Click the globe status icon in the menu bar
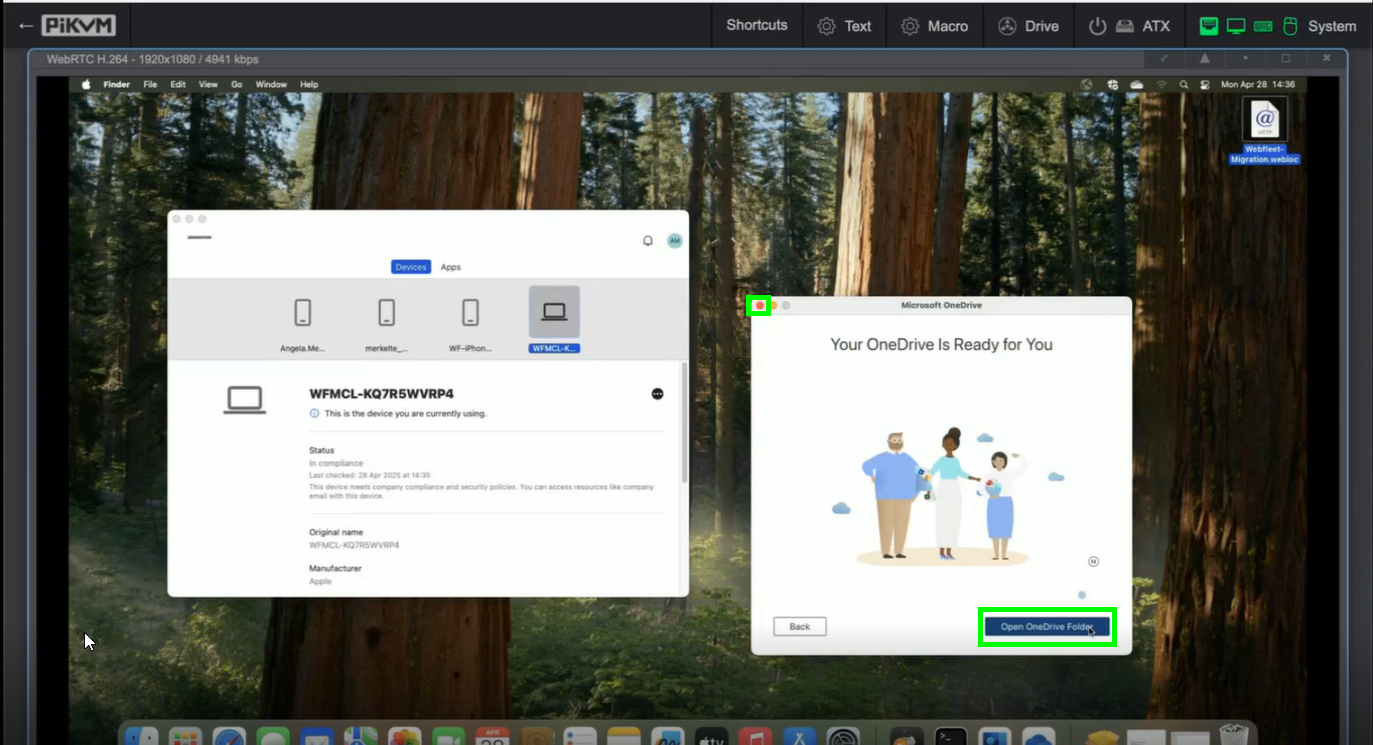This screenshot has height=745, width=1373. [1087, 85]
